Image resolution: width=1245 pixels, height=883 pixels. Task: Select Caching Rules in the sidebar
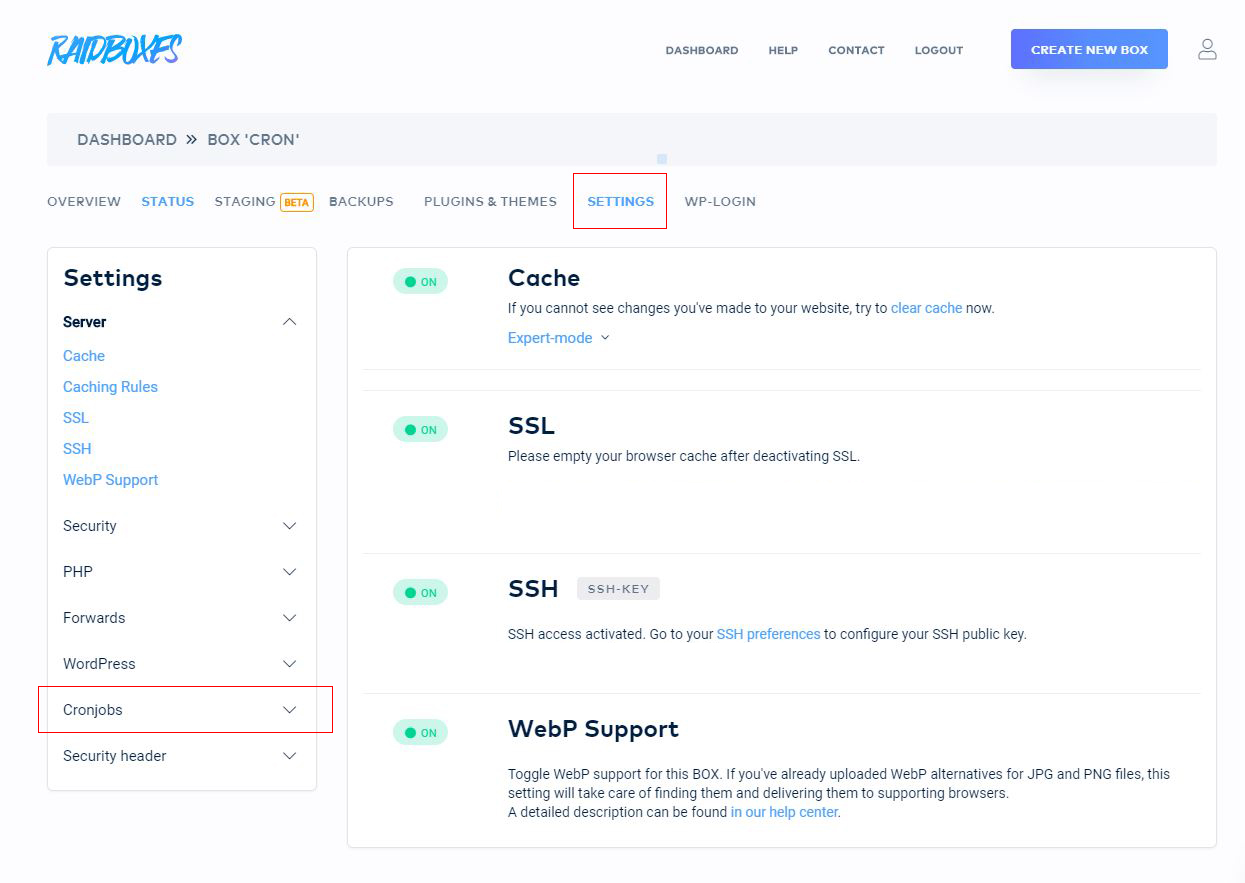110,387
